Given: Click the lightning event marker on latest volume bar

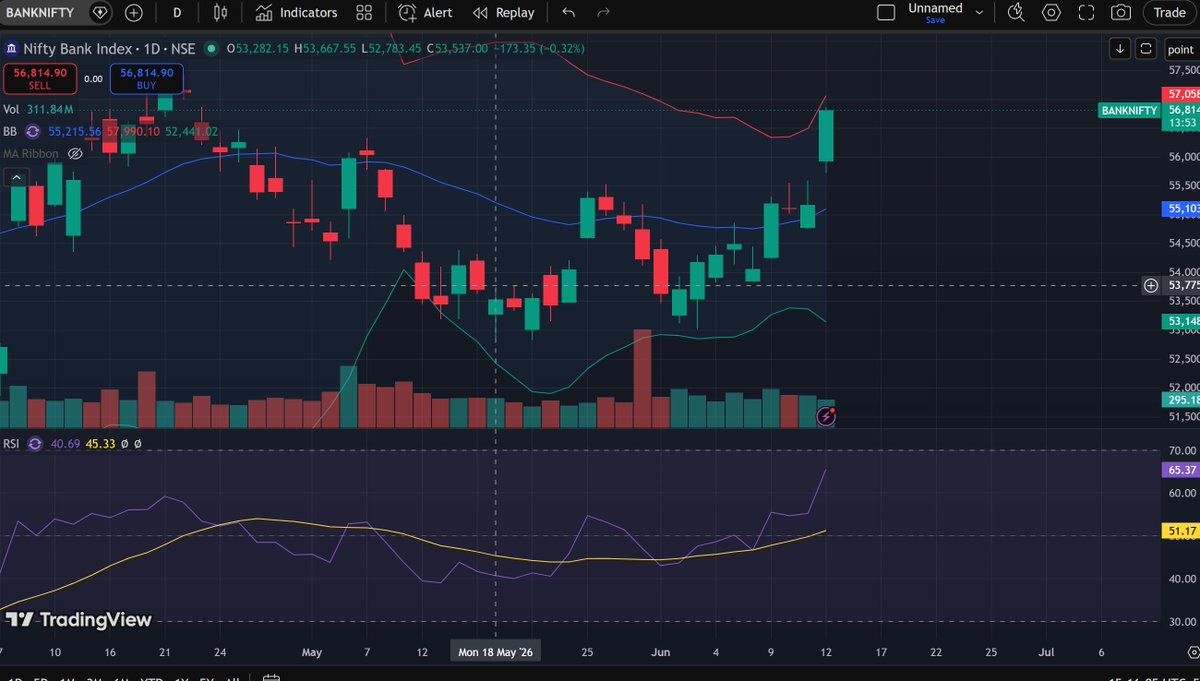Looking at the screenshot, I should click(826, 416).
